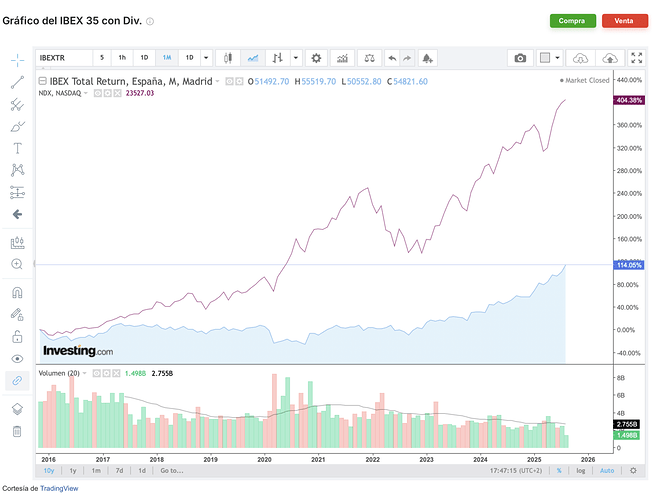Open chart settings gear in toolbar
652x500 pixels.
[316, 58]
